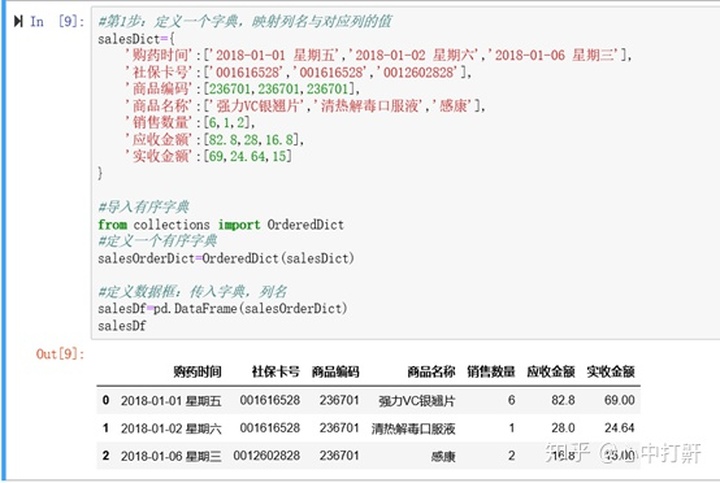This screenshot has width=720, height=483.
Task: Click the '购药时间' key in the dictionary code
Action: coord(159,55)
